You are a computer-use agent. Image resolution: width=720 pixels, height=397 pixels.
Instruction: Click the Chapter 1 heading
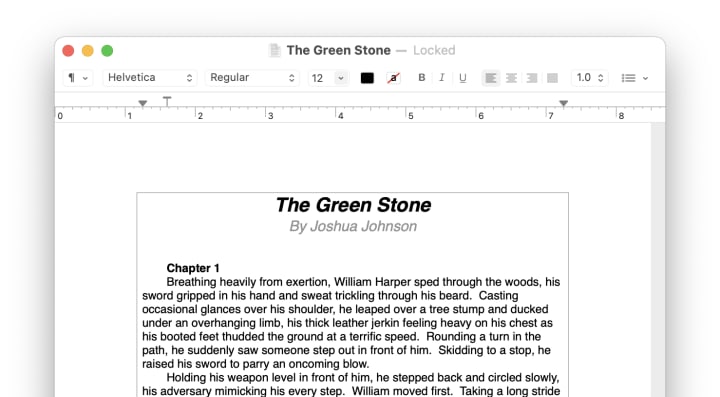tap(193, 268)
